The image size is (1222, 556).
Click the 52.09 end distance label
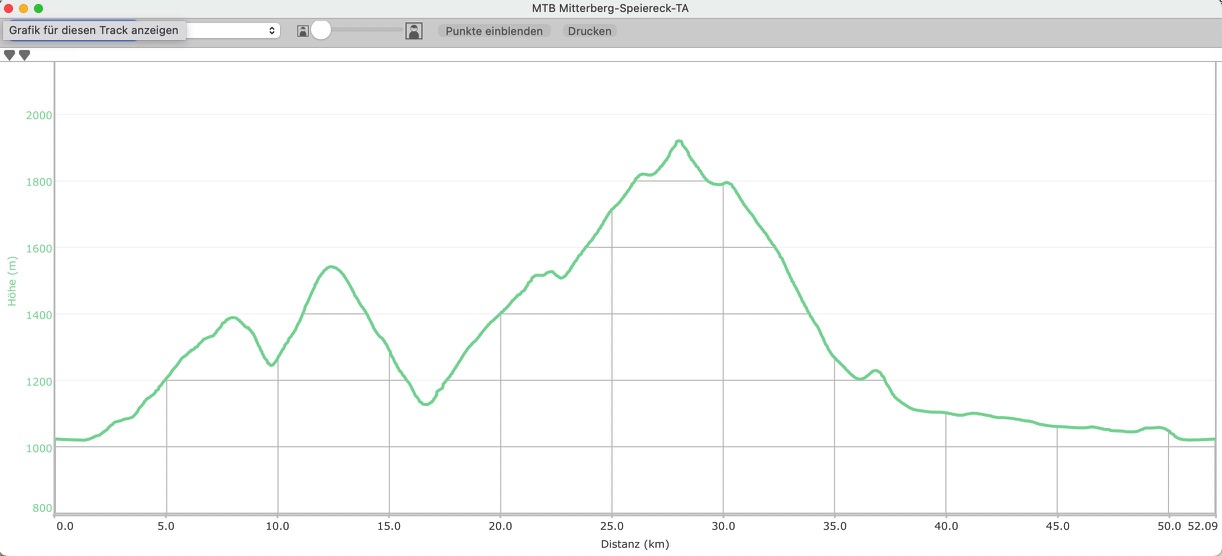click(x=1202, y=525)
